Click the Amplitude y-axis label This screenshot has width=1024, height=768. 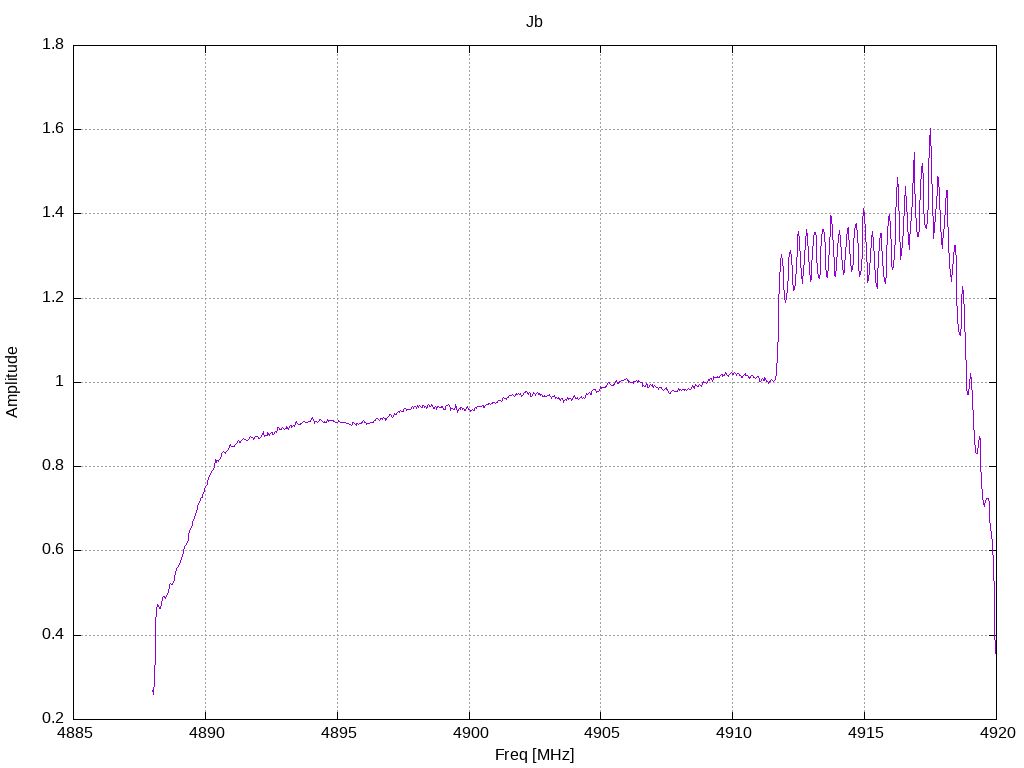(12, 382)
